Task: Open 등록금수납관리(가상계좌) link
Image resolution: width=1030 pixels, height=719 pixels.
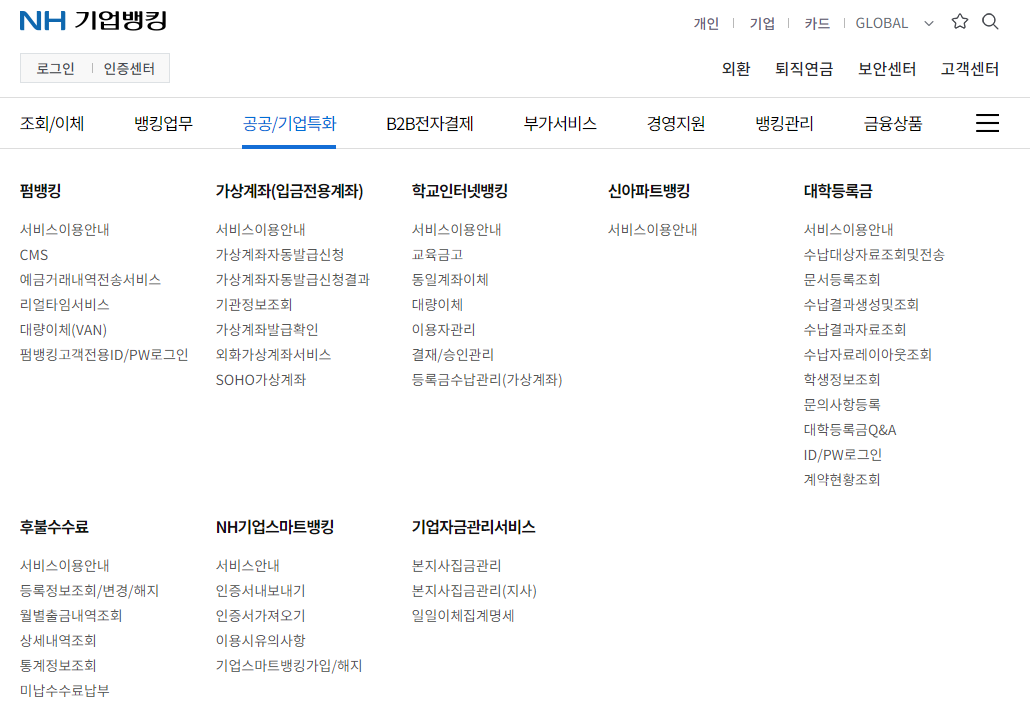Action: click(487, 380)
